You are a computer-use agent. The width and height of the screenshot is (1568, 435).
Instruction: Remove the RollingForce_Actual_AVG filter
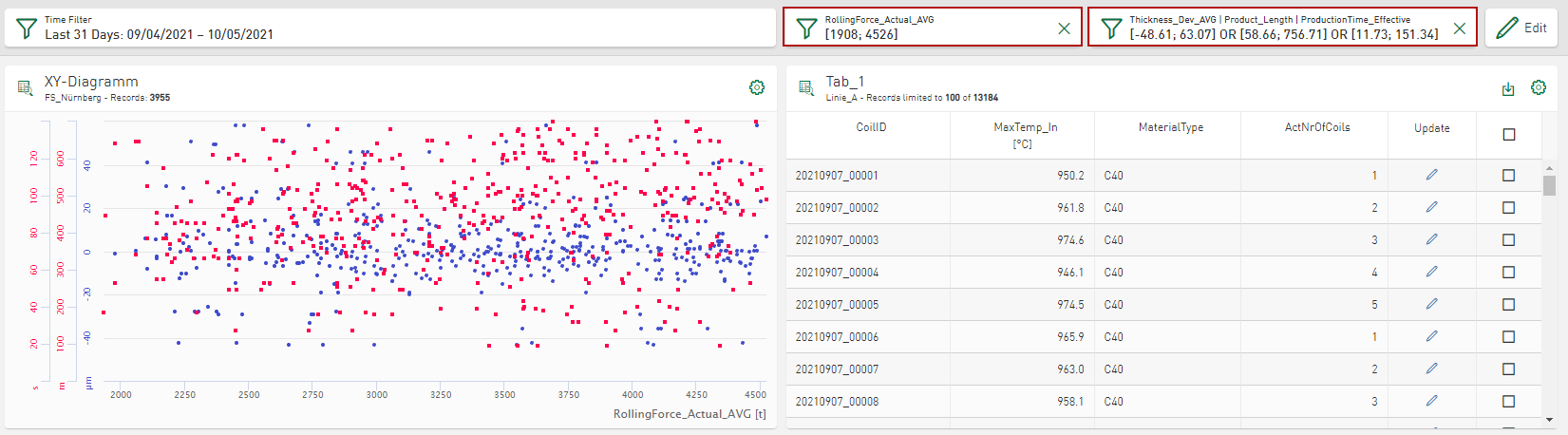1064,28
